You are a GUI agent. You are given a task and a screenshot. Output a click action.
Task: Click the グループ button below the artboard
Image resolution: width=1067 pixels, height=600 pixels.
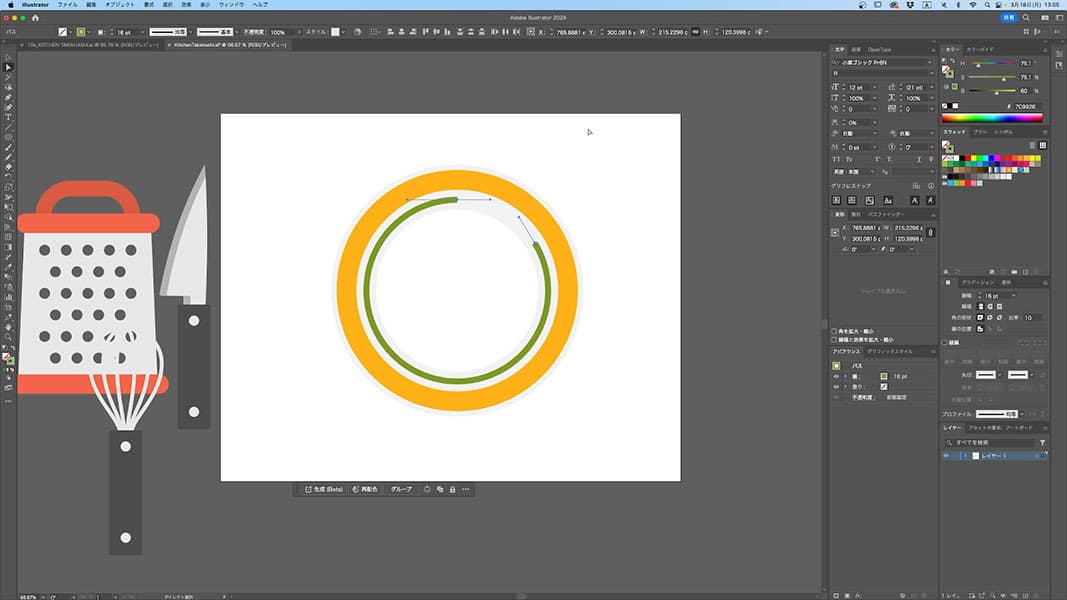tap(400, 489)
